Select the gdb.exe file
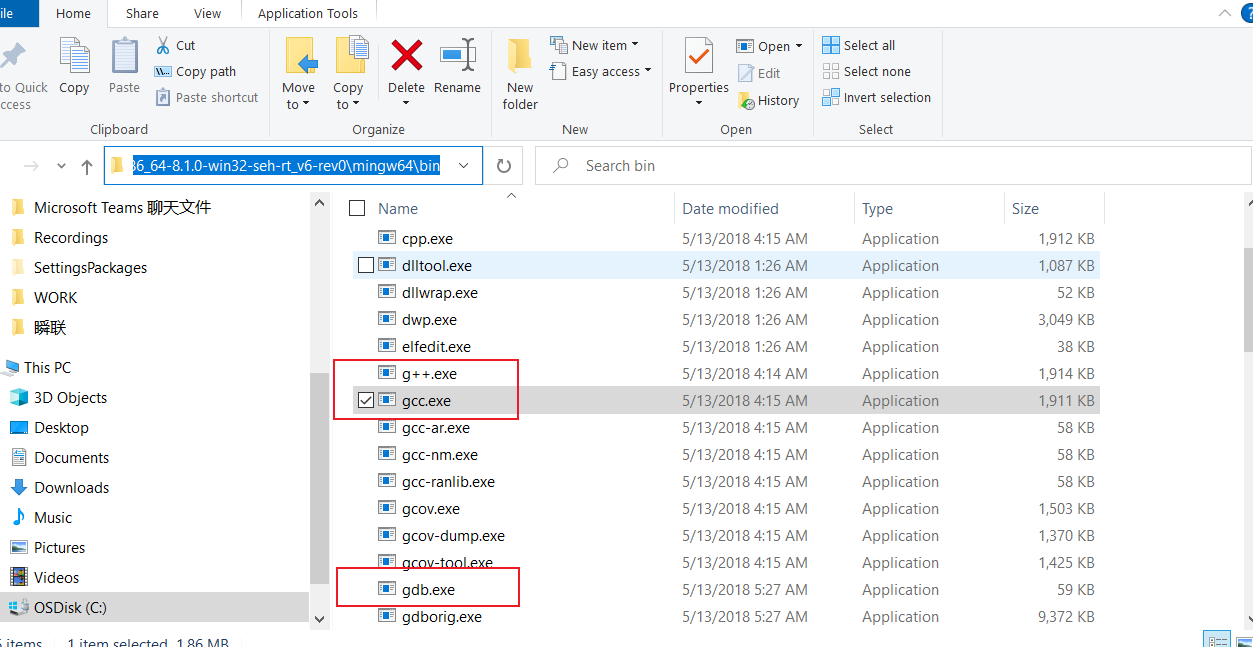Viewport: 1253px width, 647px height. [428, 589]
